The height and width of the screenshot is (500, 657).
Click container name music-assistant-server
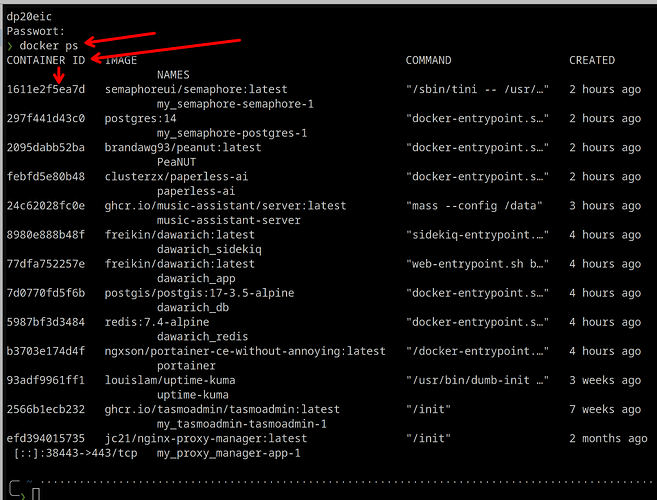(x=229, y=220)
